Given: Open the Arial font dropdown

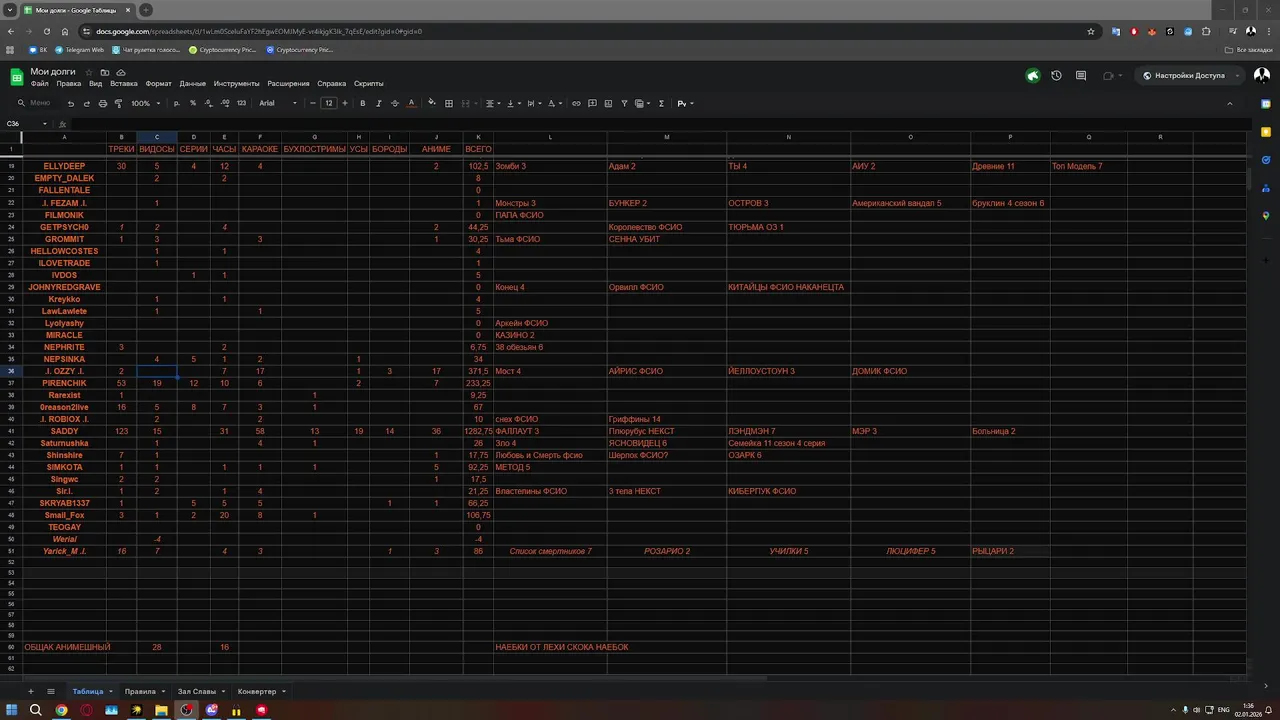Looking at the screenshot, I should pos(278,103).
